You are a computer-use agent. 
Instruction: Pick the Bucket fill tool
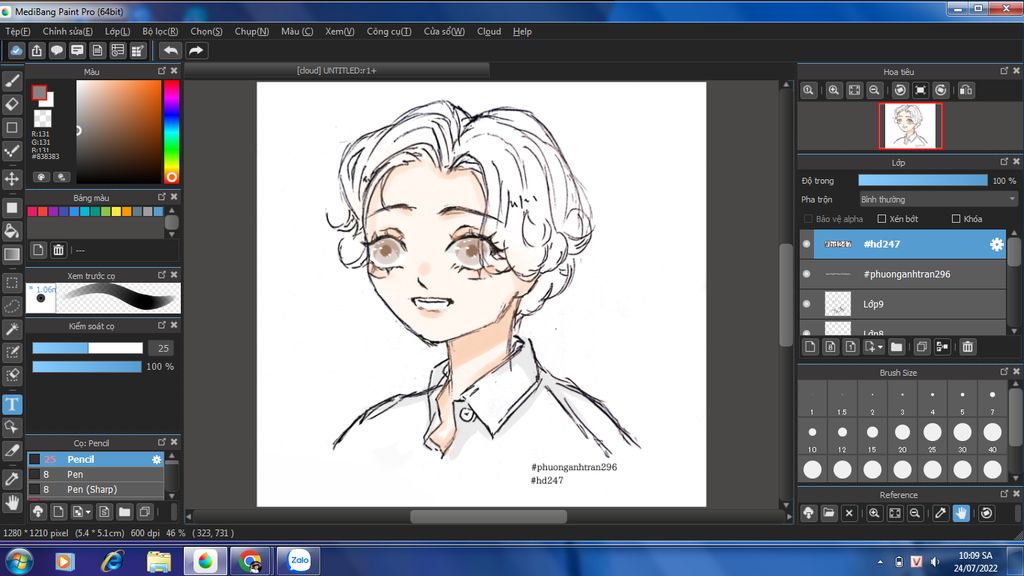(12, 231)
